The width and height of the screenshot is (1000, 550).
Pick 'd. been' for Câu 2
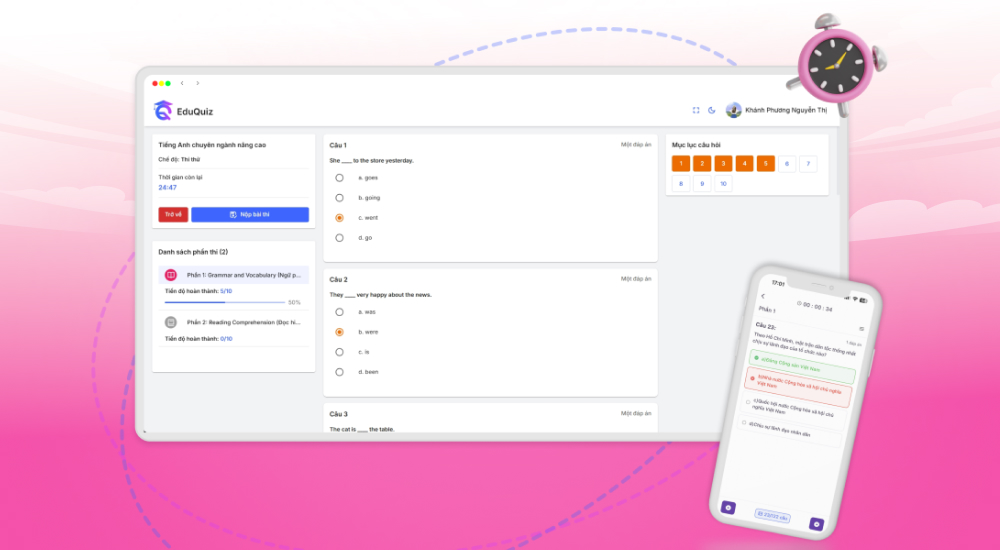pos(340,371)
